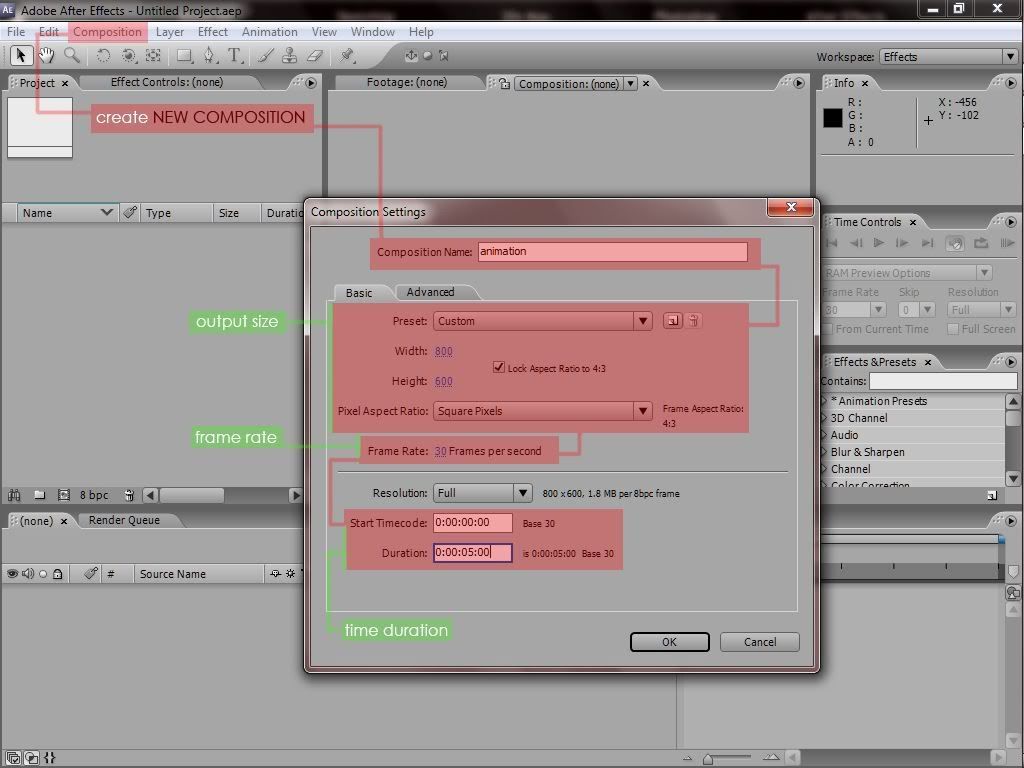
Task: Click the Composition Name input field
Action: click(613, 252)
